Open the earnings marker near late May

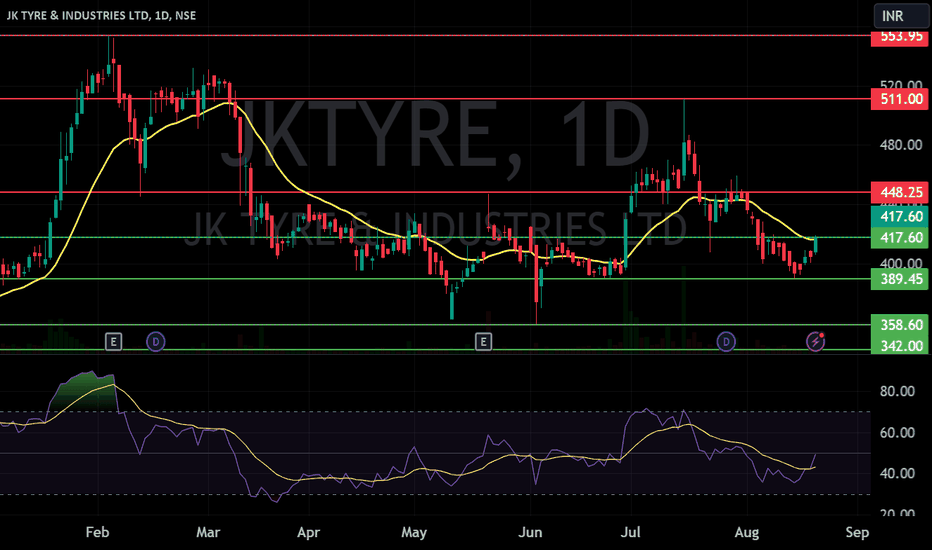(x=483, y=342)
